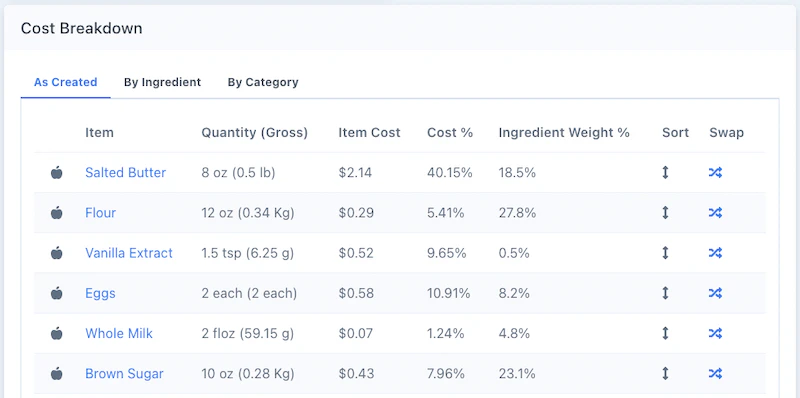Swap the Brown Sugar ingredient
The width and height of the screenshot is (800, 398).
tap(715, 374)
